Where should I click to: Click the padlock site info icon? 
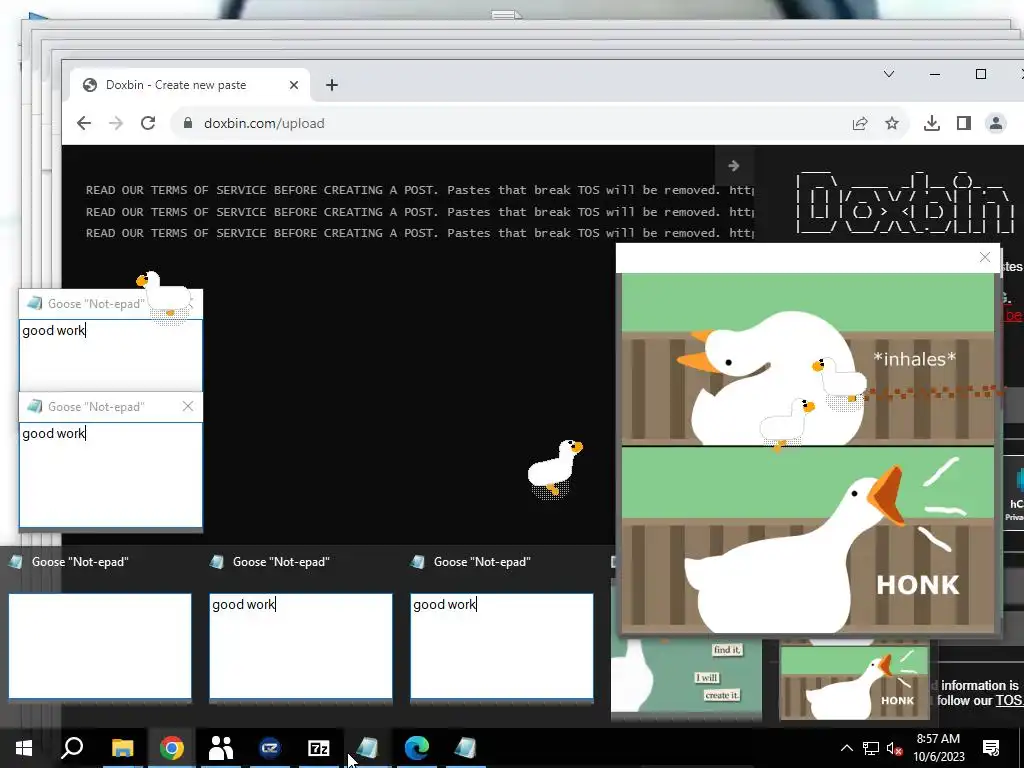point(188,123)
